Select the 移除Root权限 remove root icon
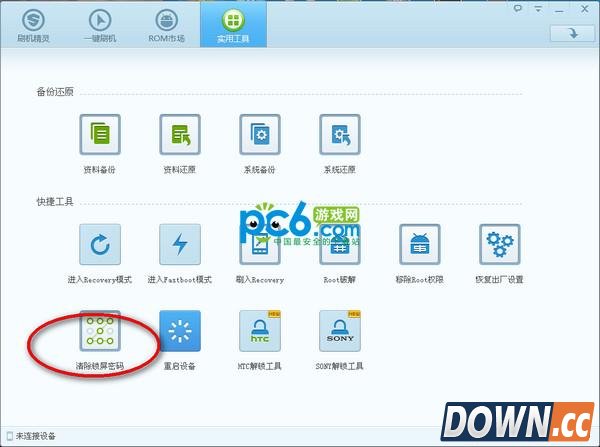Viewport: 600px width, 447px height. point(420,244)
